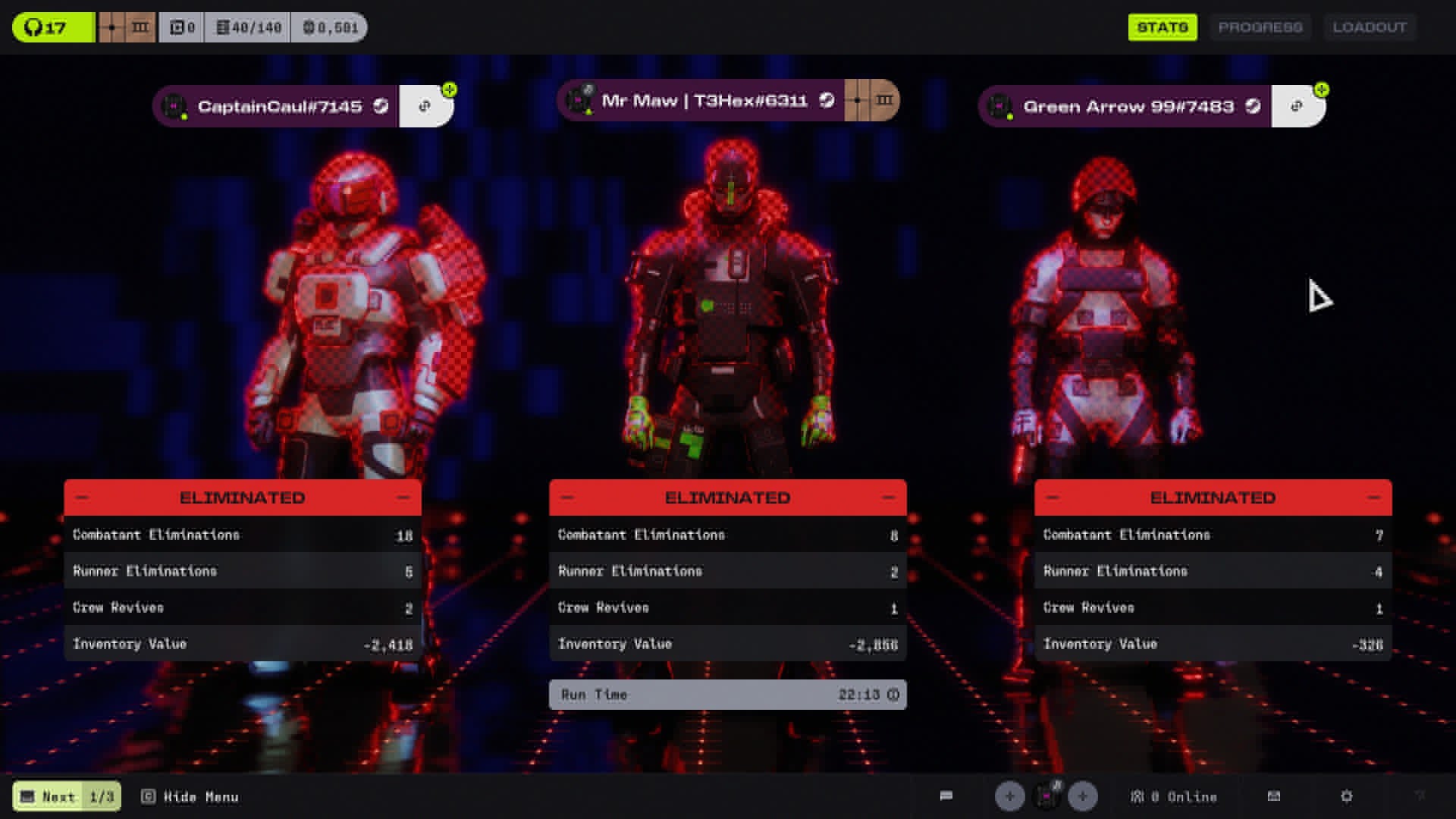Add Green Arrow 99#7483 friend plus badge
The image size is (1456, 819).
[x=1321, y=90]
